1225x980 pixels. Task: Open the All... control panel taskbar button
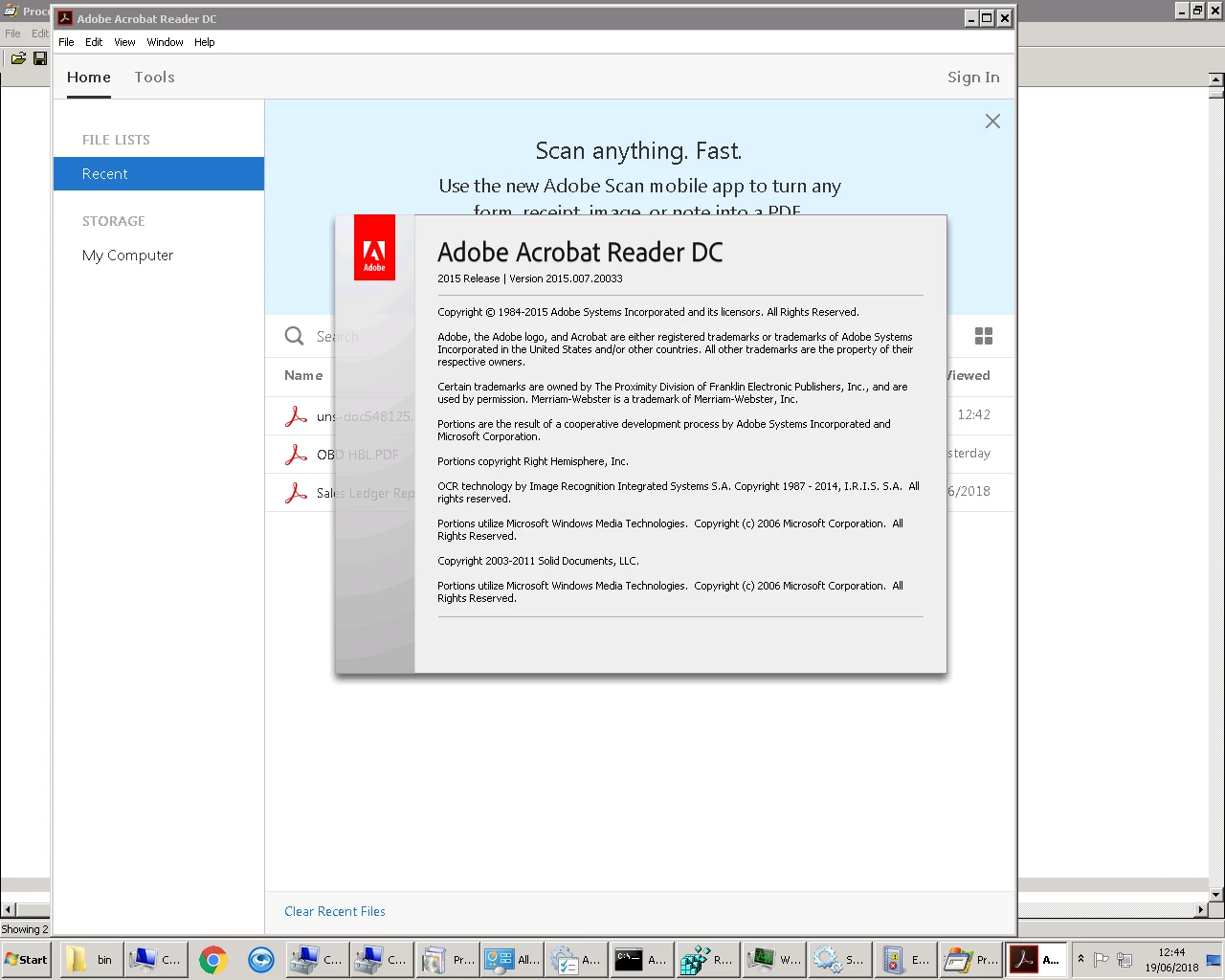tap(511, 960)
